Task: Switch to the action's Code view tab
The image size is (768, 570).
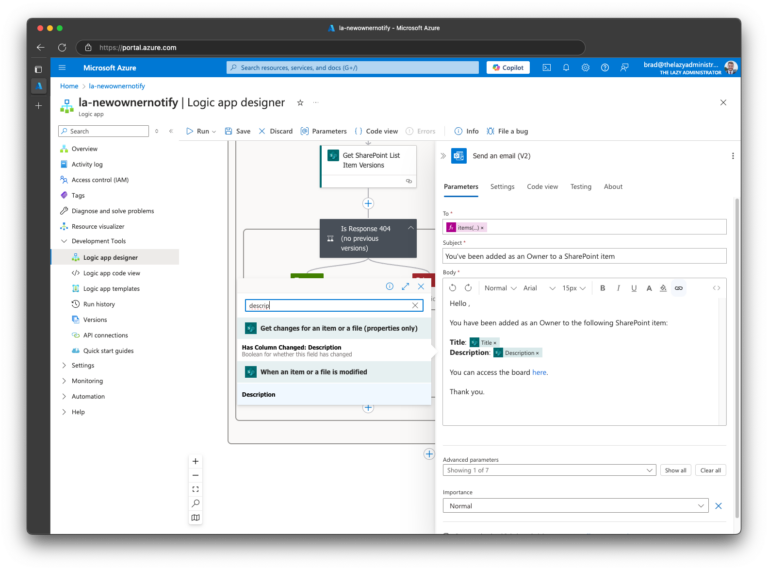Action: 542,187
